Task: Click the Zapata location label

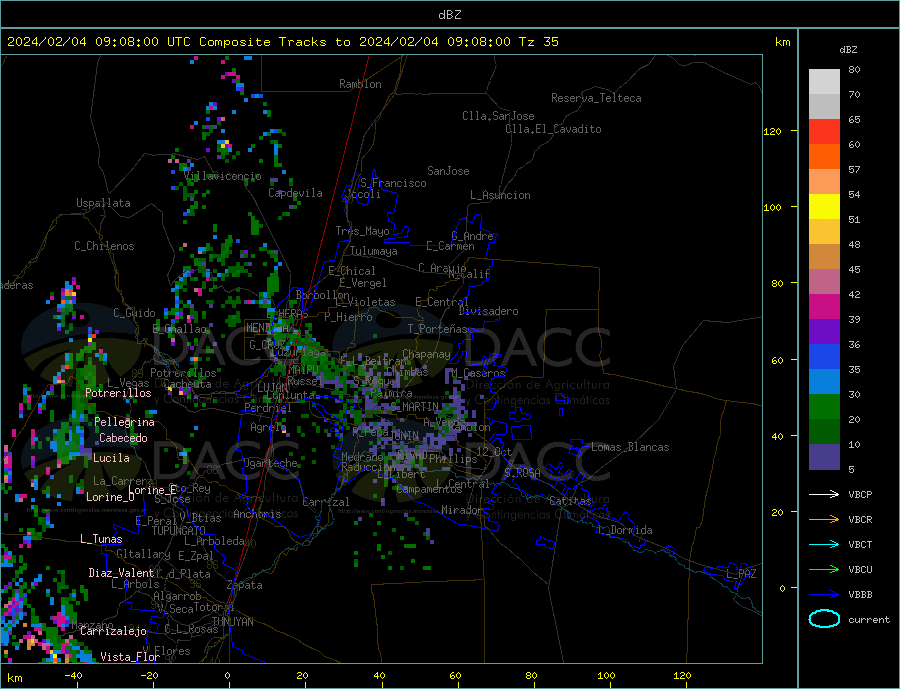Action: point(245,586)
